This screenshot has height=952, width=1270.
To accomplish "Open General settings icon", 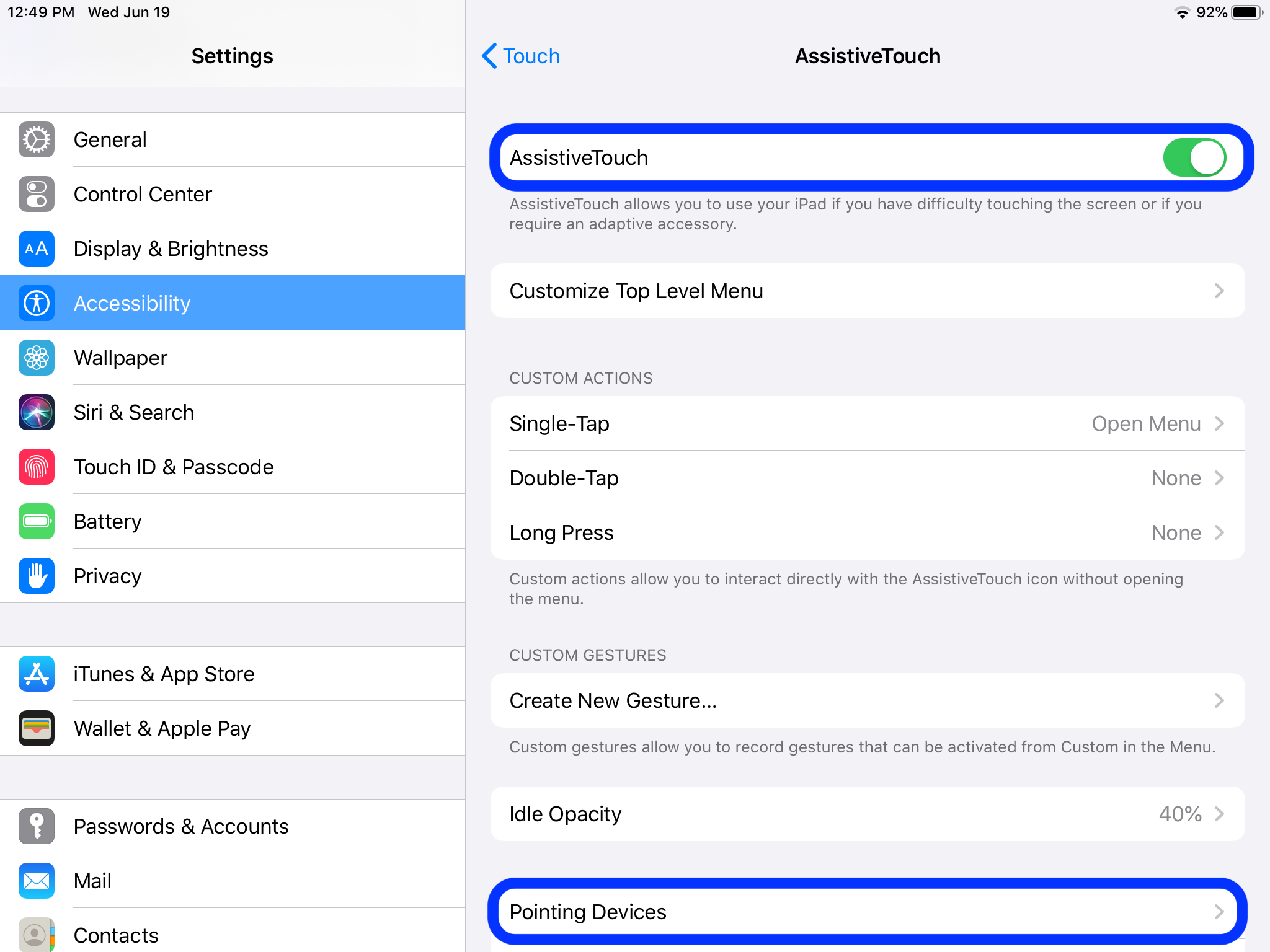I will pos(37,139).
